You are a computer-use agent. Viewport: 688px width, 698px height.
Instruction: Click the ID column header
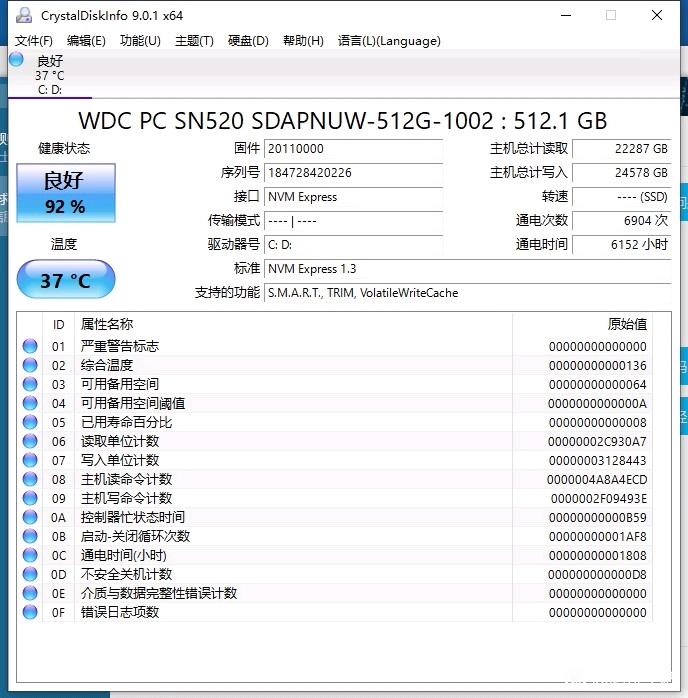point(58,325)
